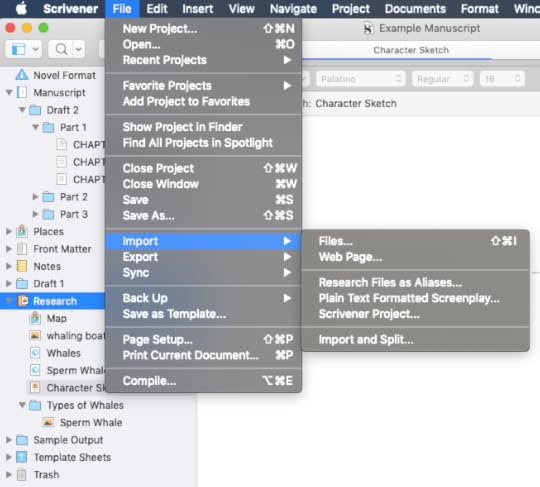Collapse the Types of Whales folder
The height and width of the screenshot is (487, 540).
(x=22, y=405)
